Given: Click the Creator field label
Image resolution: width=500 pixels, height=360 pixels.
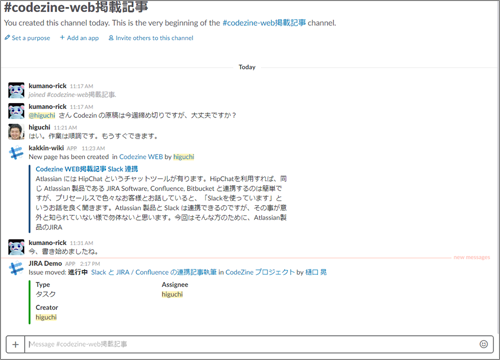Looking at the screenshot, I should tap(47, 307).
